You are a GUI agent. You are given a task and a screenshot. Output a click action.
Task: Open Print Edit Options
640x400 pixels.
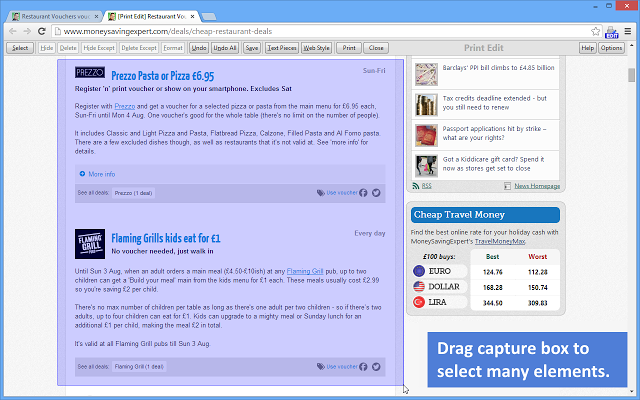point(611,48)
